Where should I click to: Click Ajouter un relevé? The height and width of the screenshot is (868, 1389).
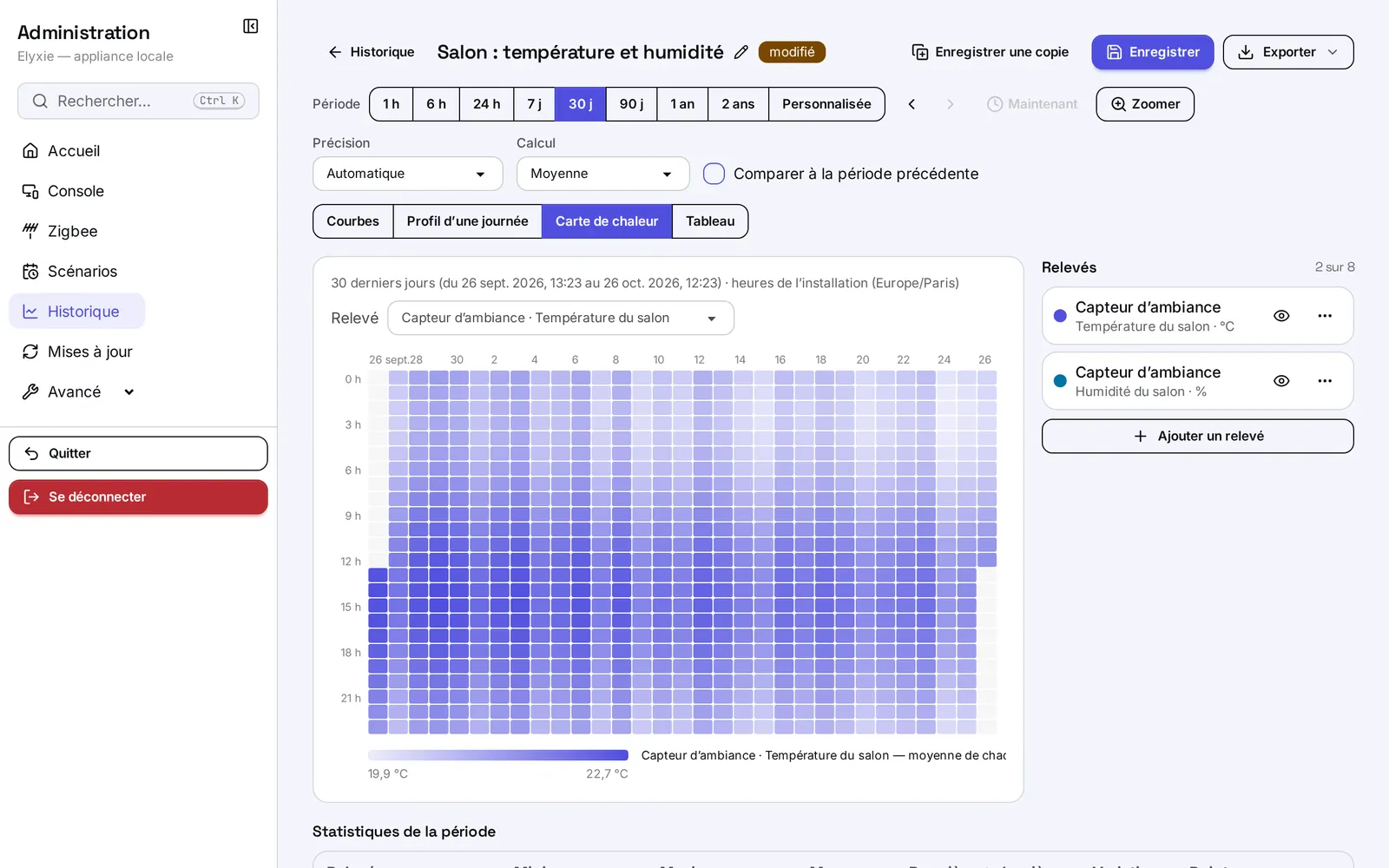tap(1198, 437)
